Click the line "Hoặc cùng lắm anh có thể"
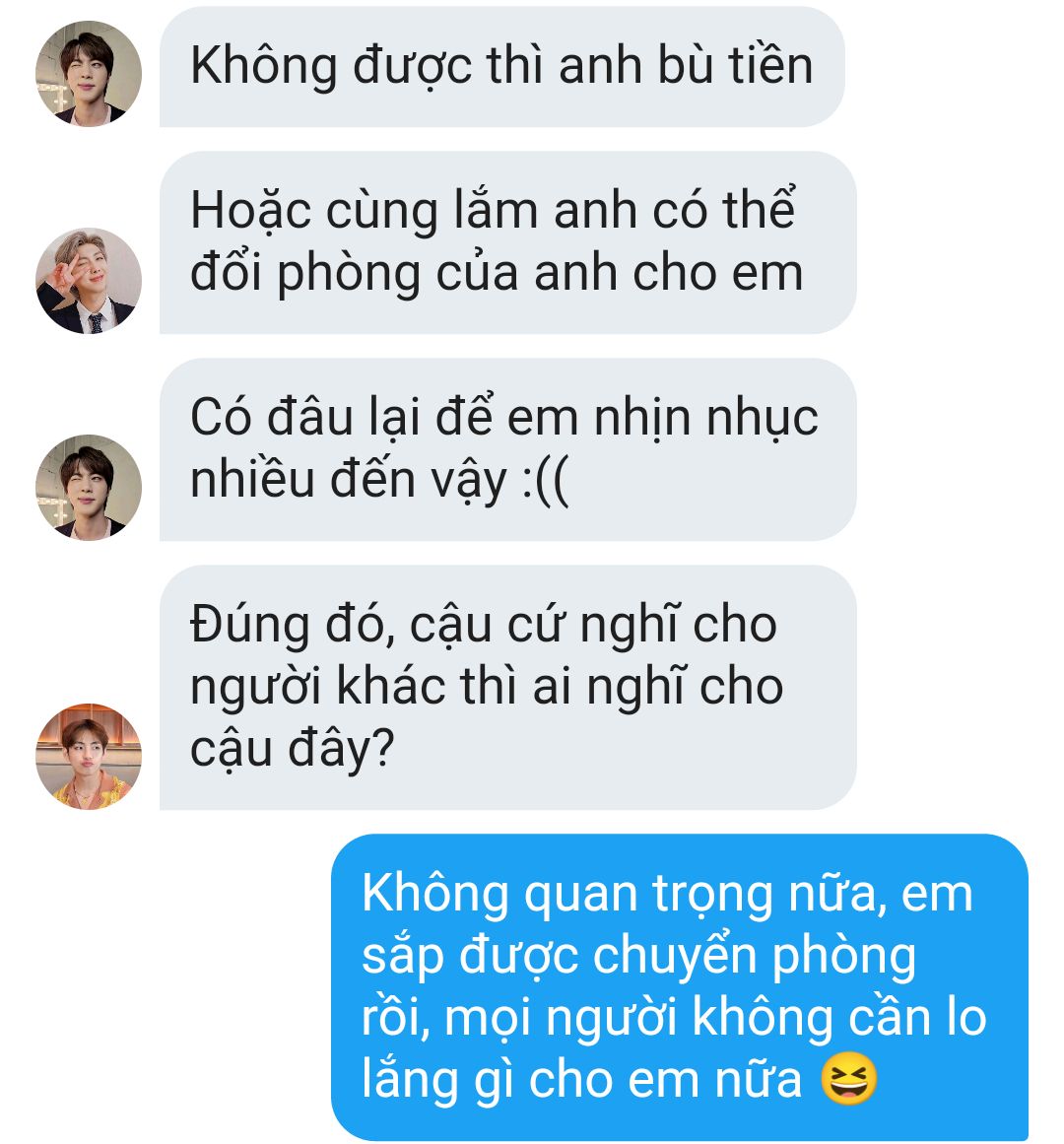The height and width of the screenshot is (1144, 1064). point(493,211)
